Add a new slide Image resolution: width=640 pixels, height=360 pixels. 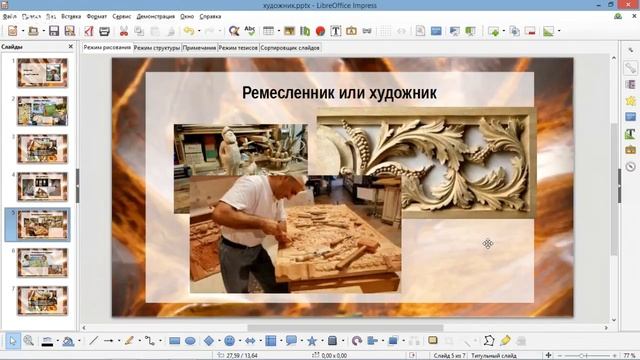(493, 31)
